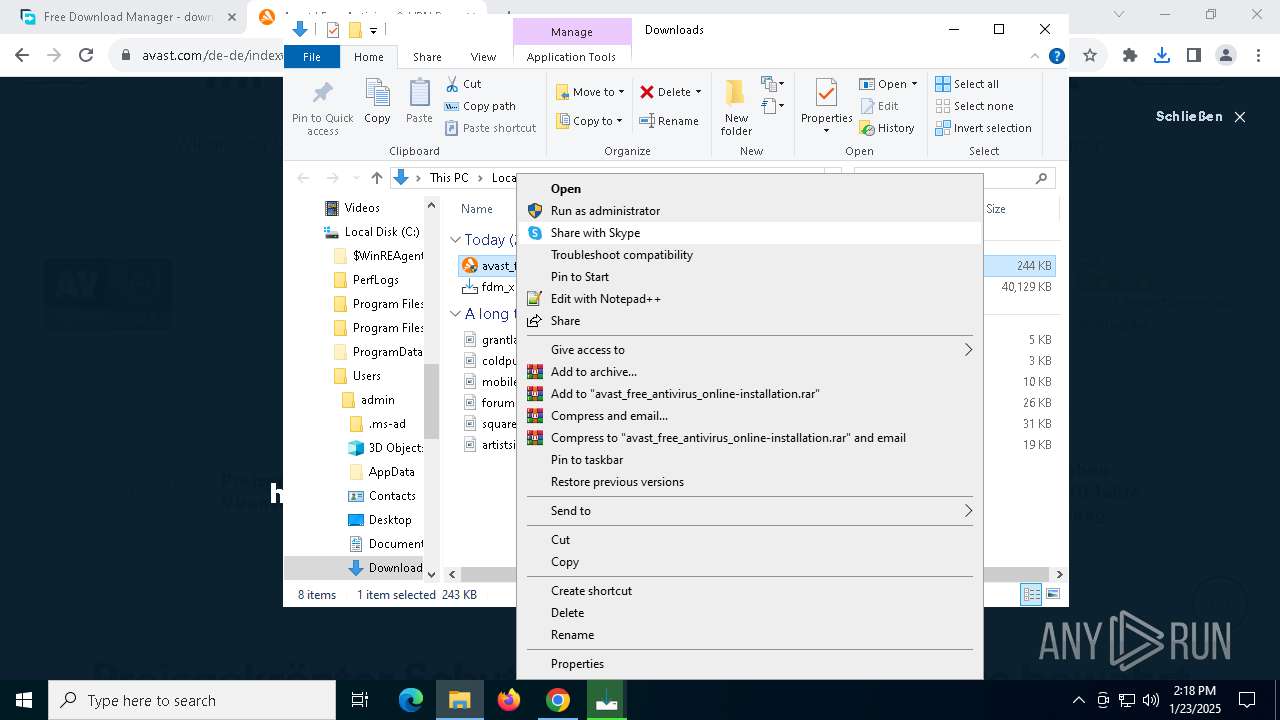1280x720 pixels.
Task: Click navigation pane scroll down arrow
Action: [x=432, y=574]
